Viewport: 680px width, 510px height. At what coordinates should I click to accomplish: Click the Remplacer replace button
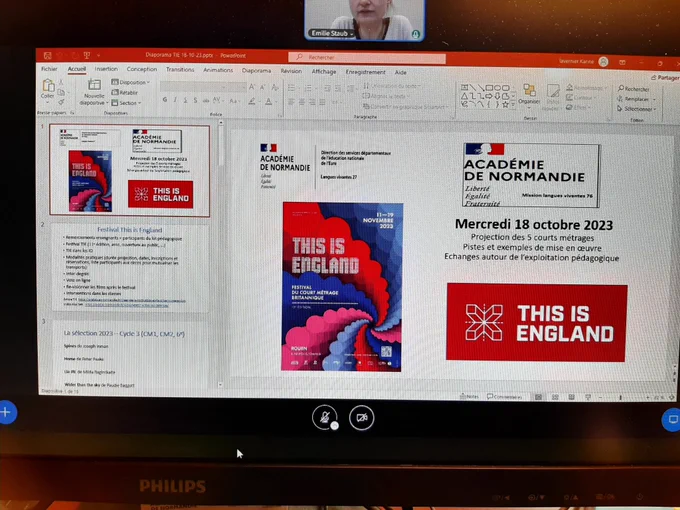pyautogui.click(x=636, y=99)
